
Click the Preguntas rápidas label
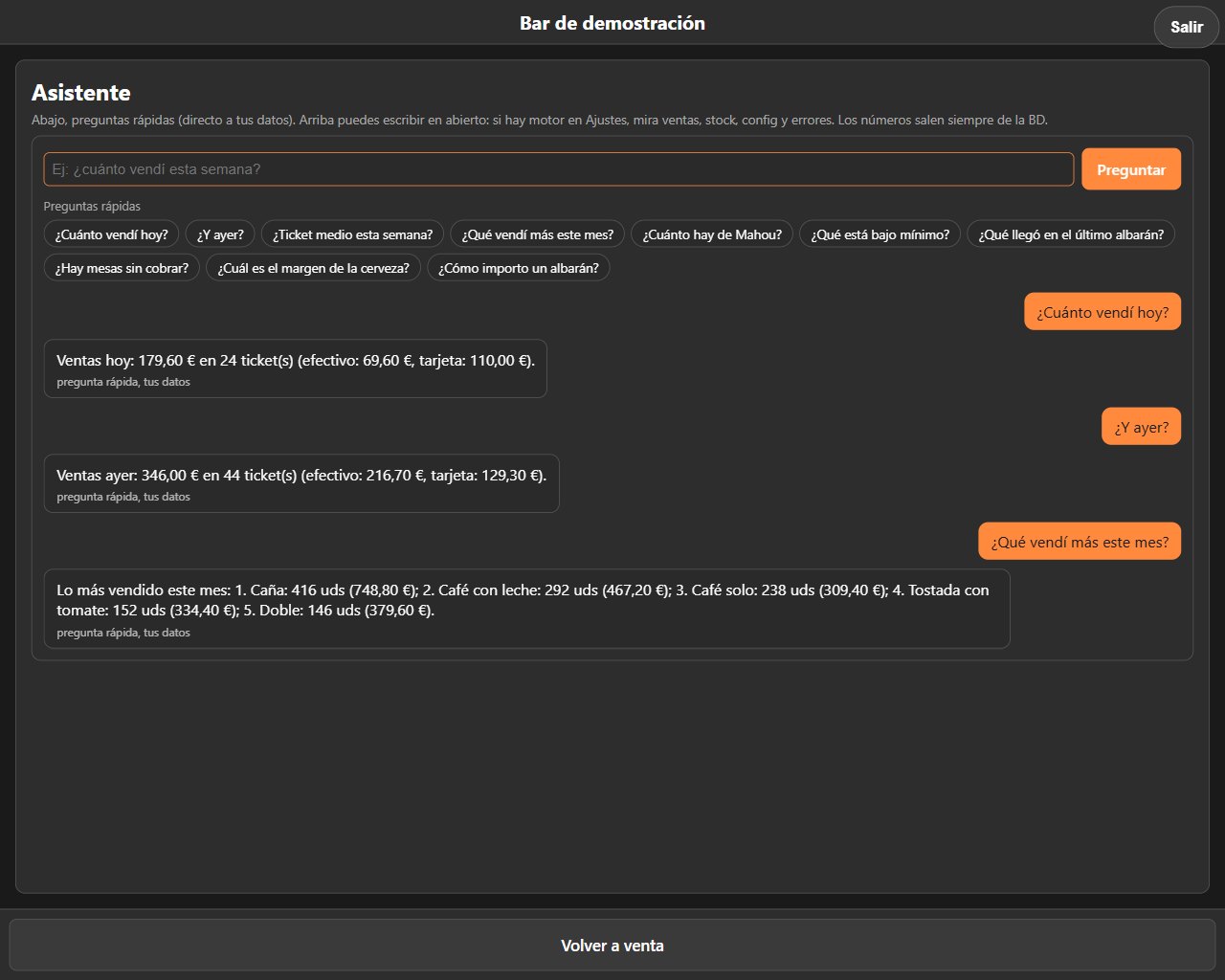click(x=92, y=206)
